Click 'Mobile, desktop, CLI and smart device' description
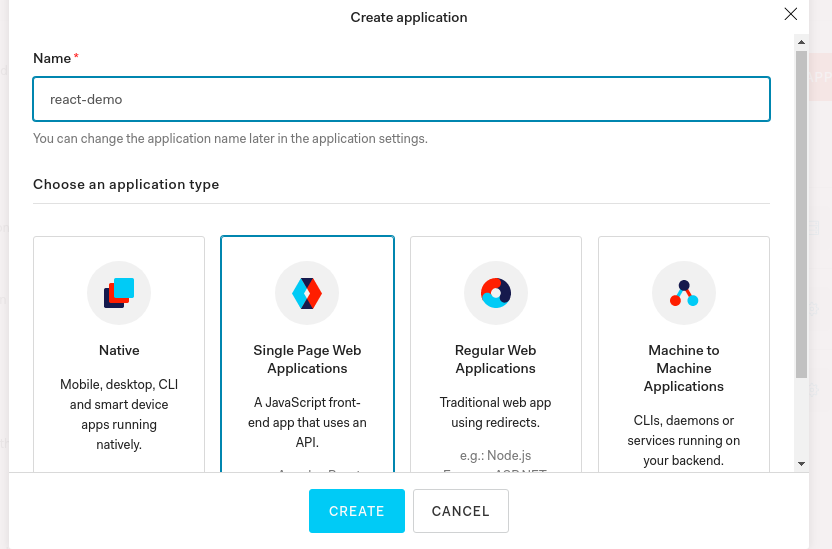The width and height of the screenshot is (832, 549). click(119, 414)
